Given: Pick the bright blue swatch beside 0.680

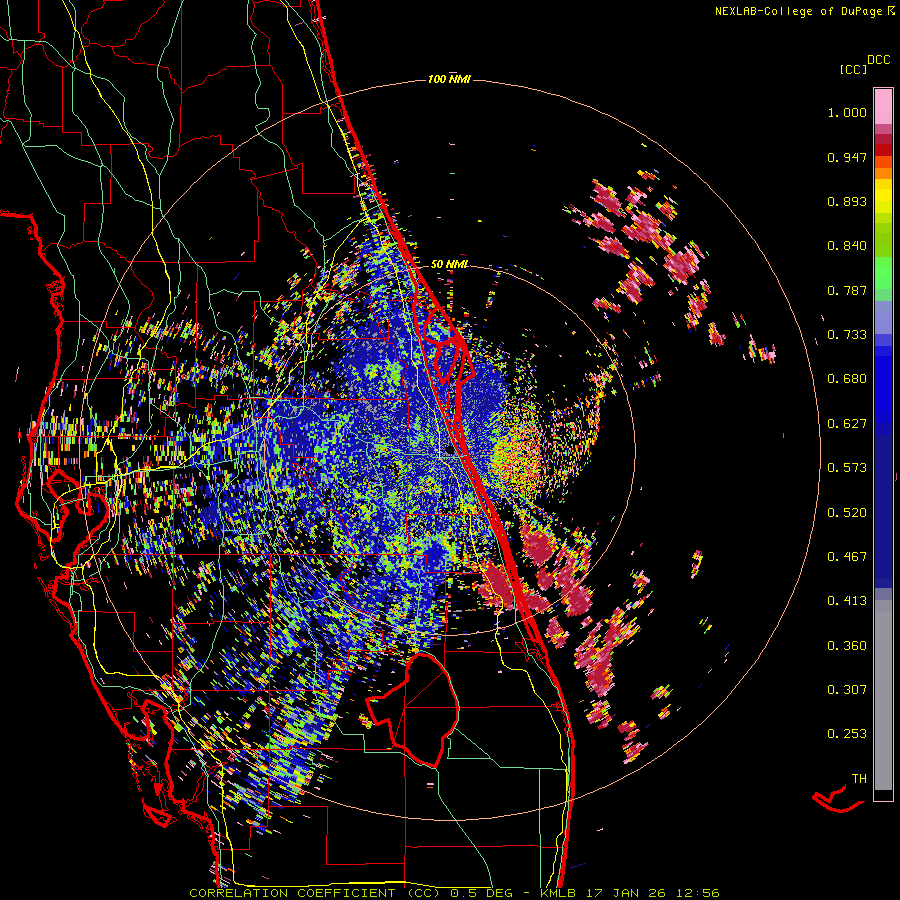Looking at the screenshot, I should tap(883, 385).
